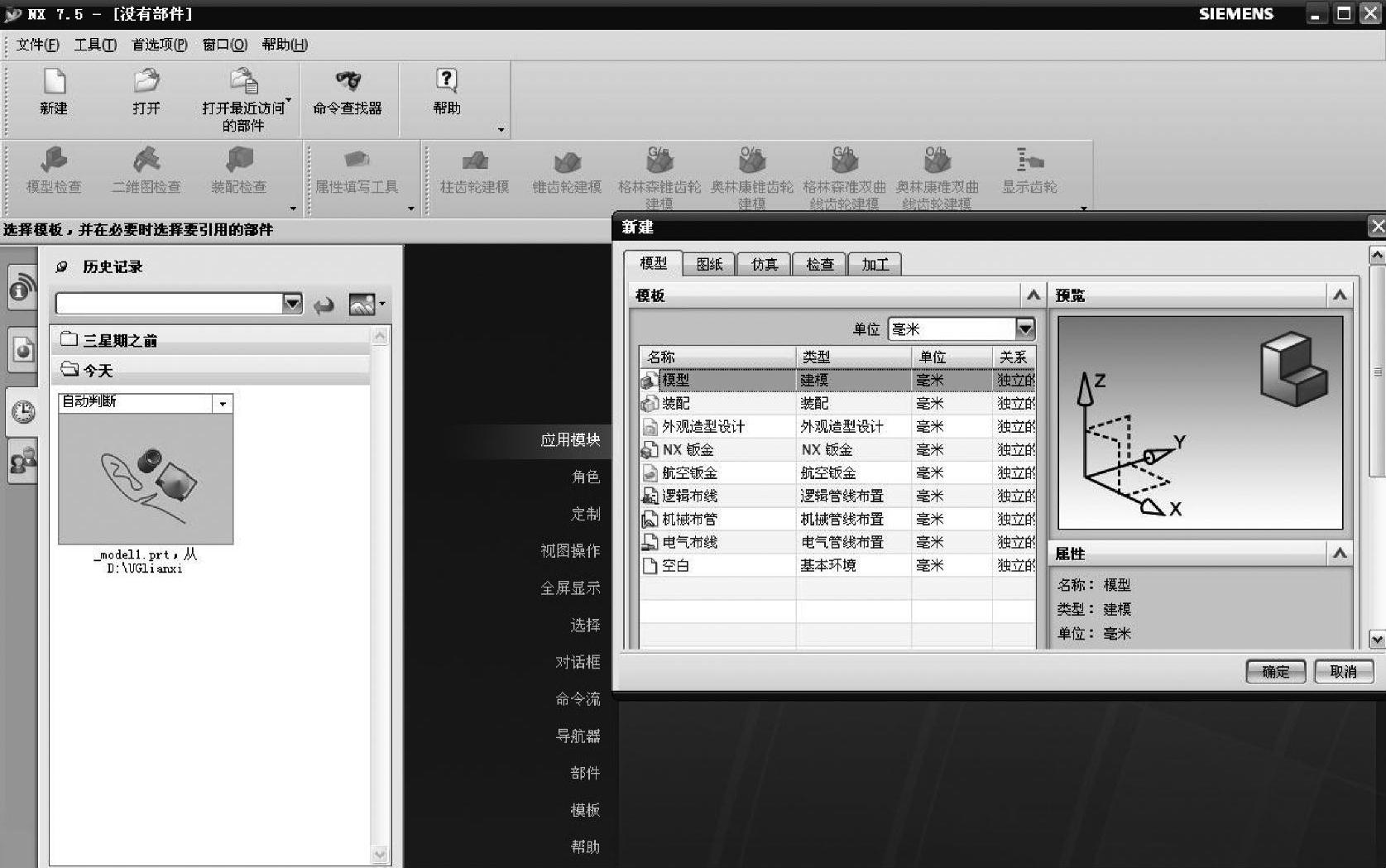Collapse the 模板 template section
The width and height of the screenshot is (1386, 868).
(x=1033, y=295)
